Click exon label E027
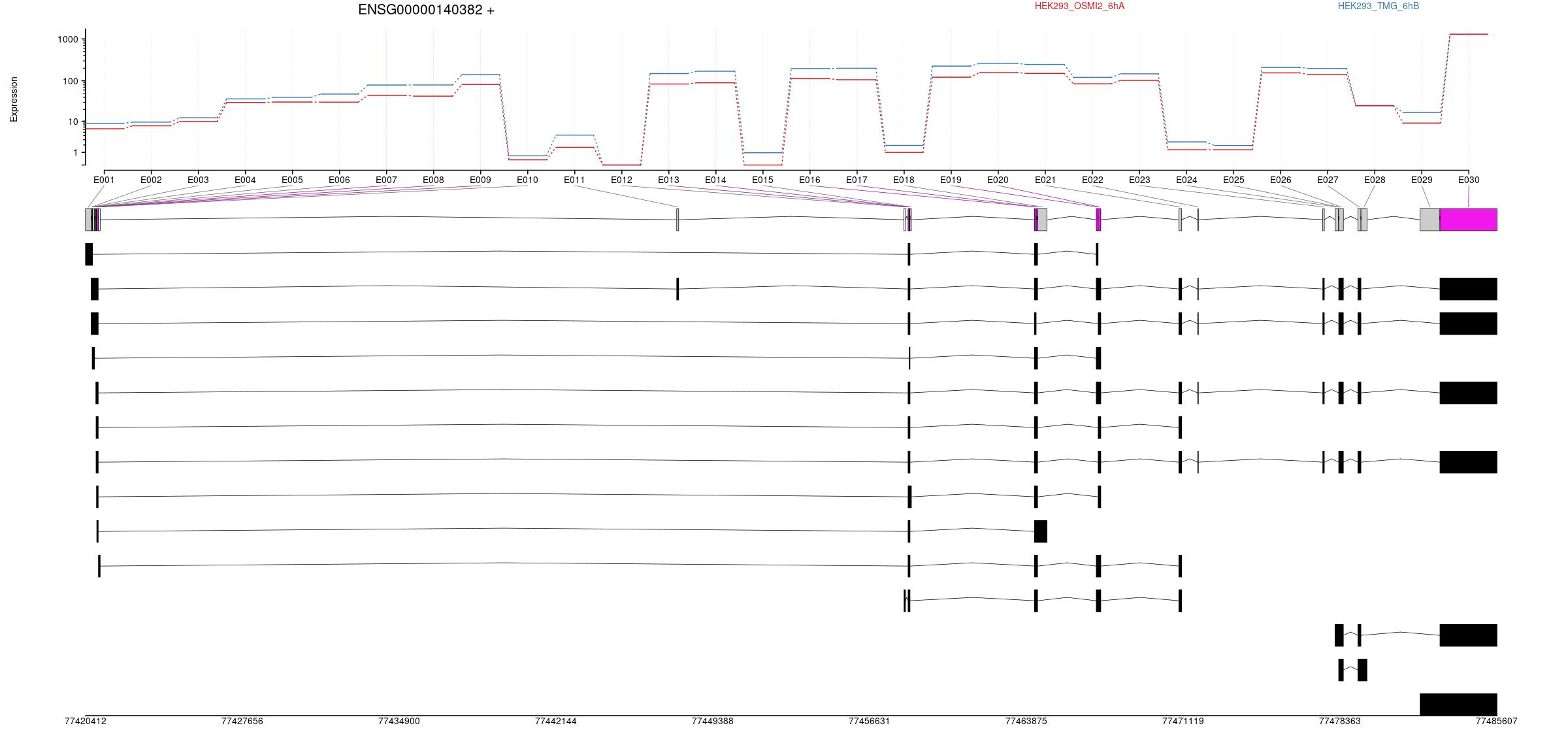This screenshot has width=1568, height=732. 1328,180
